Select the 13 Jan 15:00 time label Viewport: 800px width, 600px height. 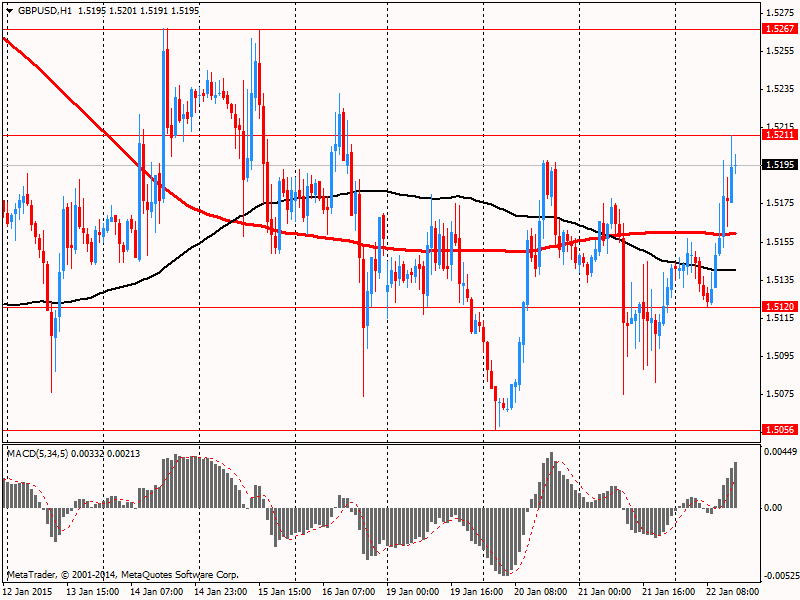pyautogui.click(x=92, y=592)
